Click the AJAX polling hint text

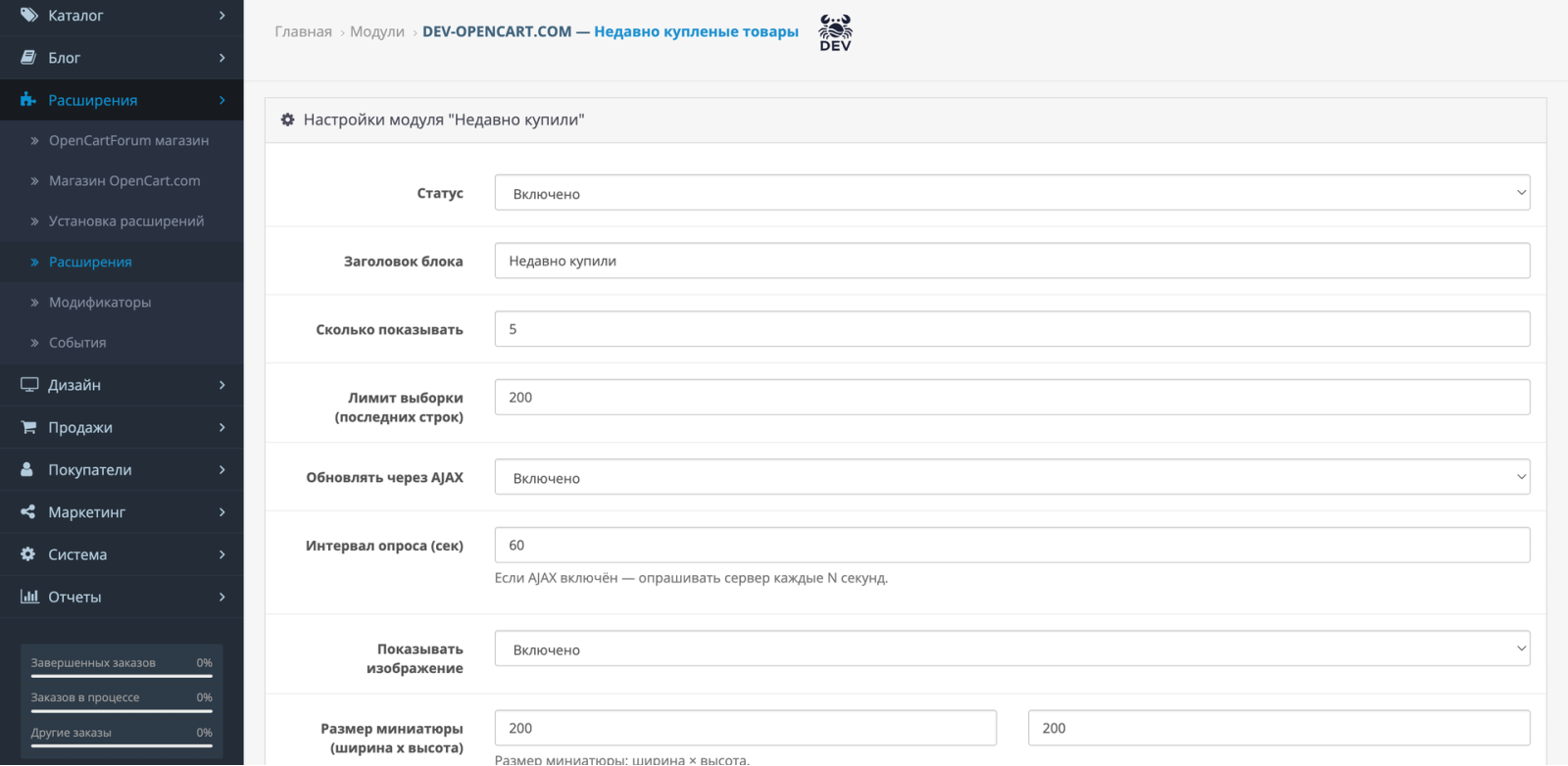[x=691, y=578]
